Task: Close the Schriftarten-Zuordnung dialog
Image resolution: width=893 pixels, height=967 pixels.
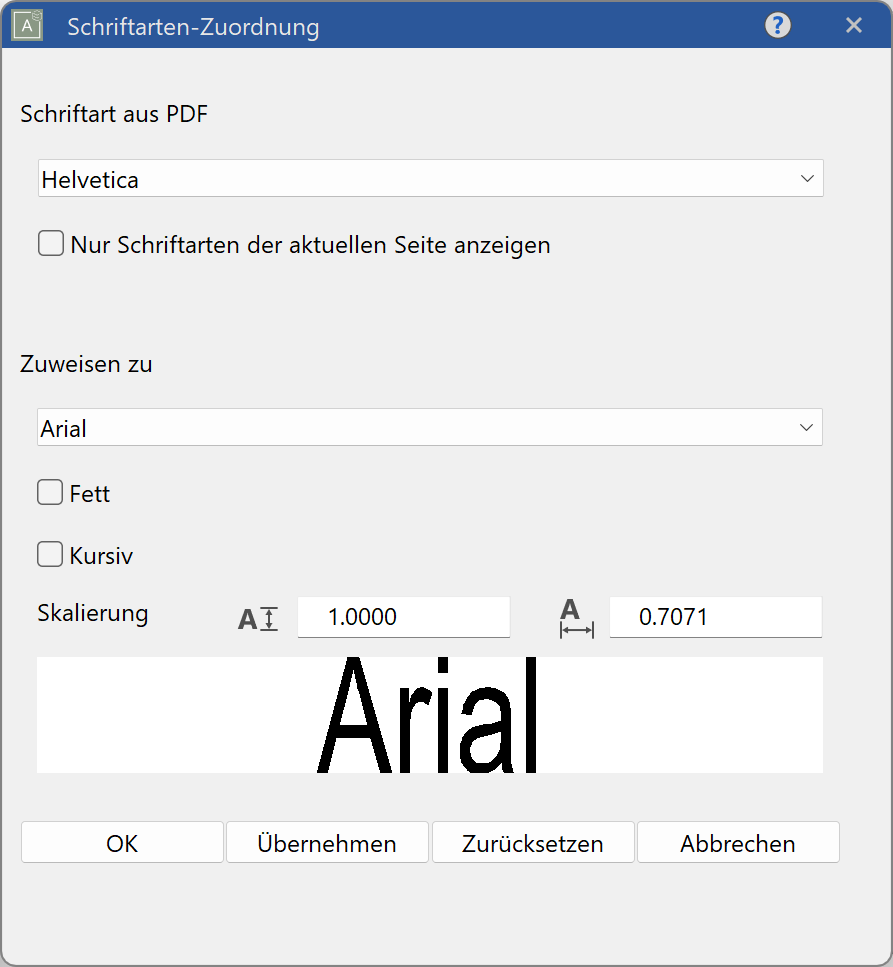Action: pyautogui.click(x=854, y=25)
